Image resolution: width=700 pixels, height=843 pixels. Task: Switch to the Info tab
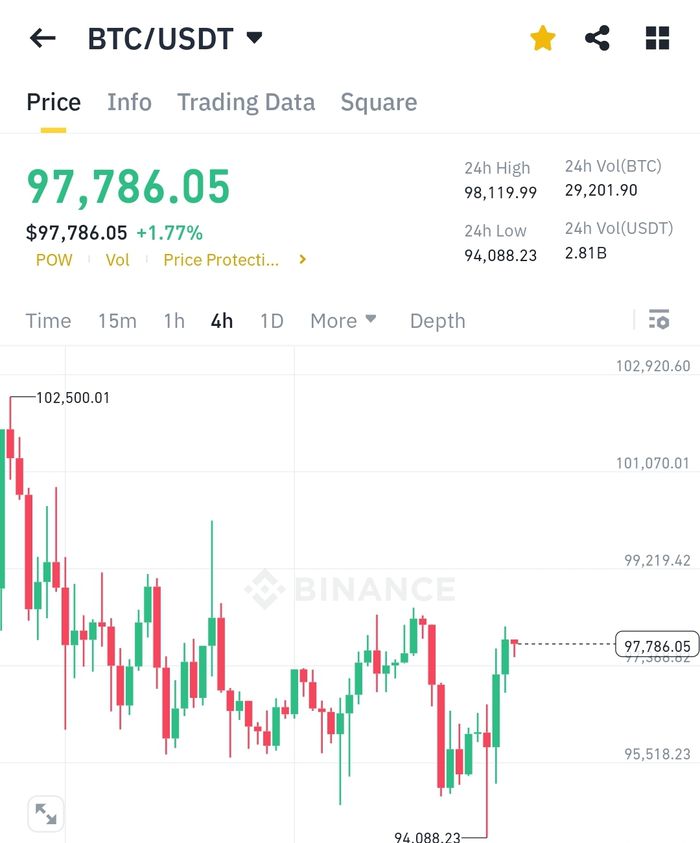point(129,102)
